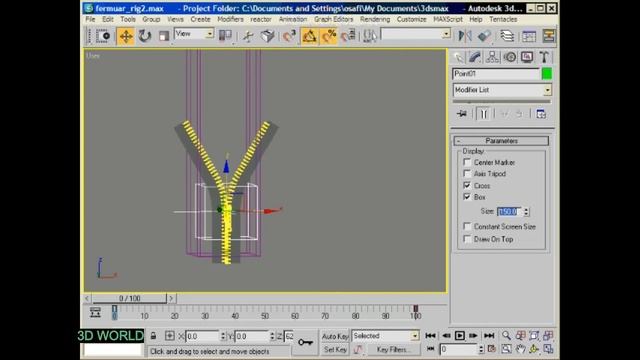Open the Graph Editors menu
640x360 pixels.
coord(333,19)
